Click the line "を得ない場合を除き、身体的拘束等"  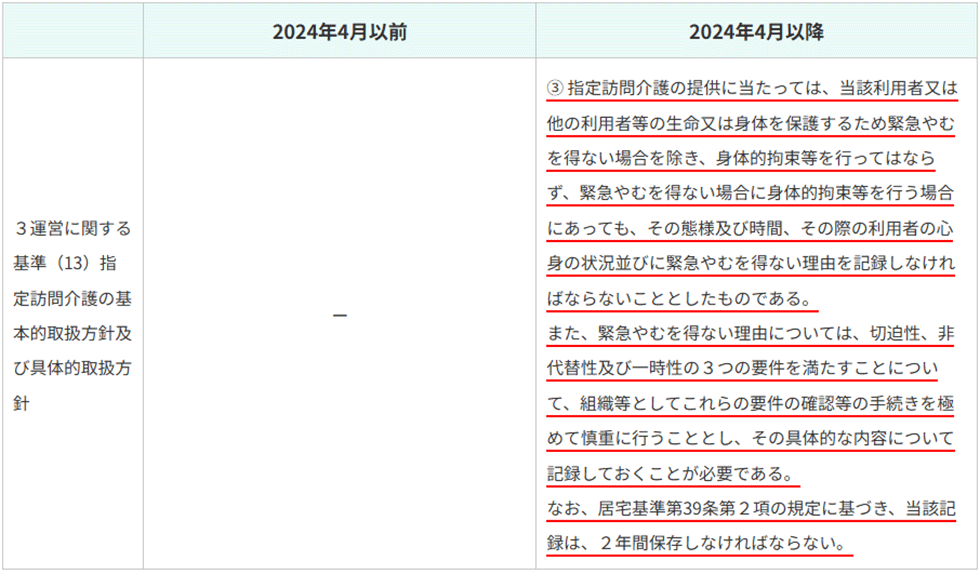coord(741,158)
